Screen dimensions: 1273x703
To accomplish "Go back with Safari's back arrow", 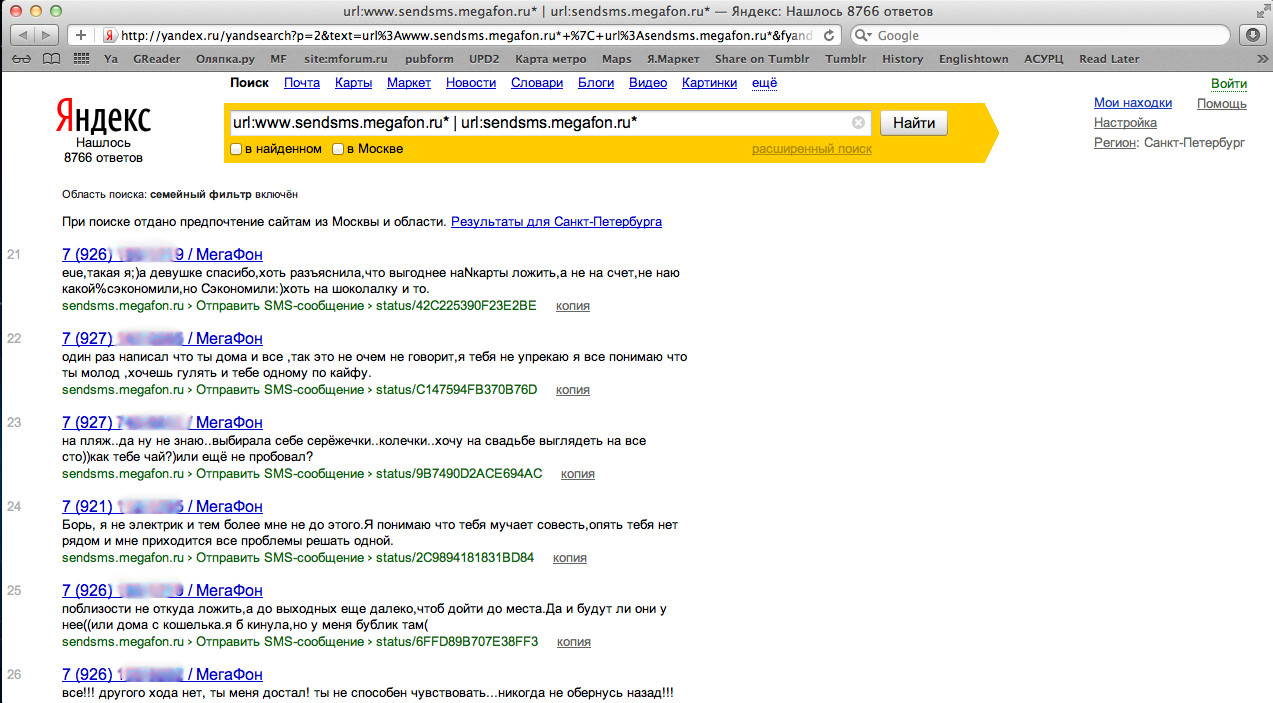I will [x=22, y=35].
